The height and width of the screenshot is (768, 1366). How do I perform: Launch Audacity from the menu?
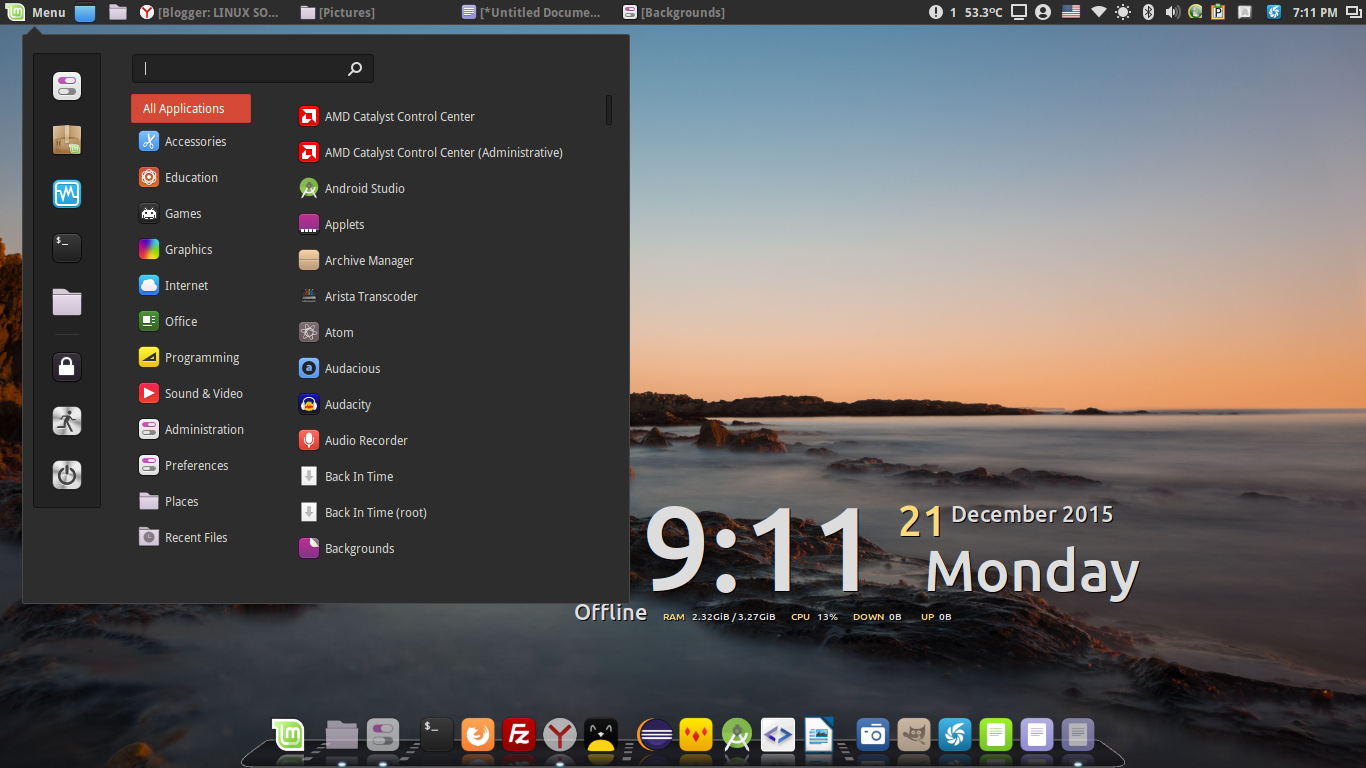(345, 404)
